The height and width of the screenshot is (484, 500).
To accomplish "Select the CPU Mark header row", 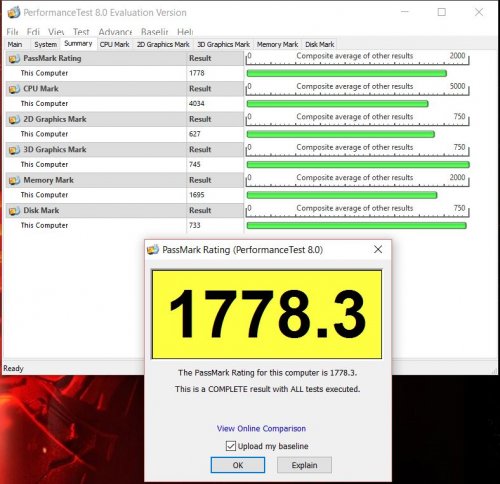I will point(124,89).
